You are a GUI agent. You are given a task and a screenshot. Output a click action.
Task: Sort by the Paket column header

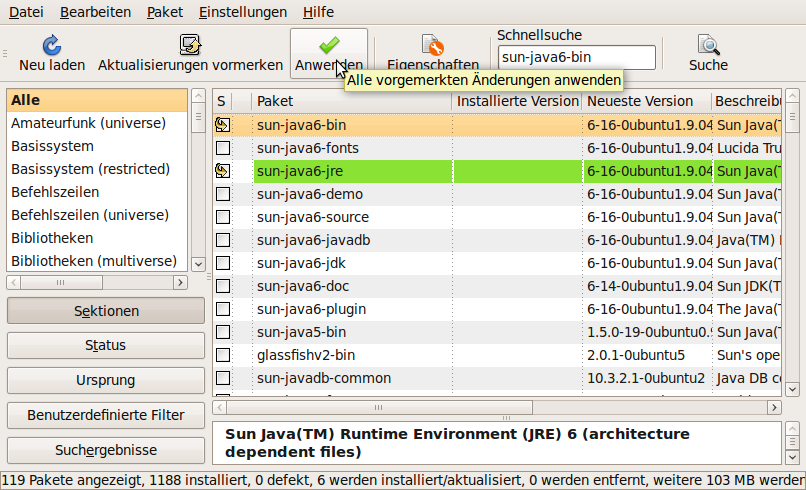coord(352,101)
